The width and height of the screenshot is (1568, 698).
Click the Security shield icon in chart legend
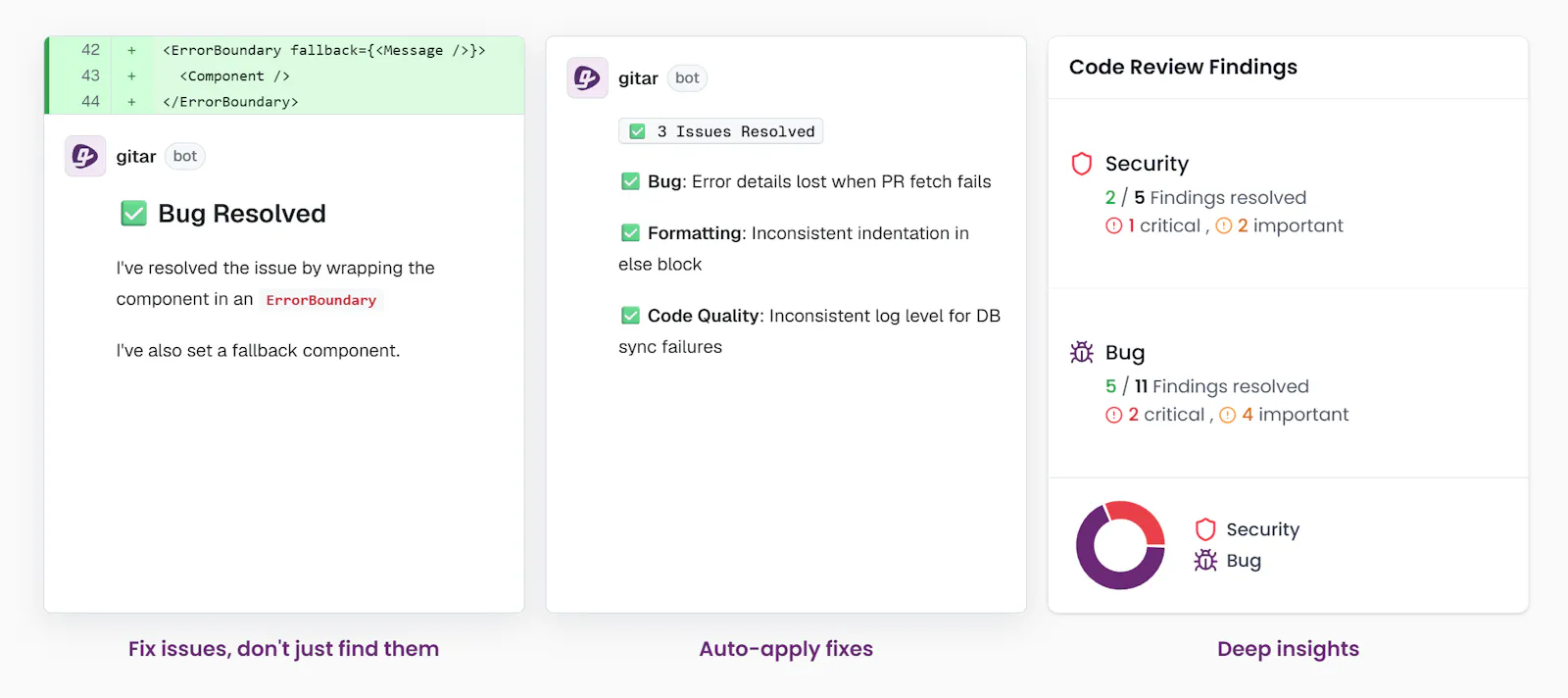point(1205,529)
